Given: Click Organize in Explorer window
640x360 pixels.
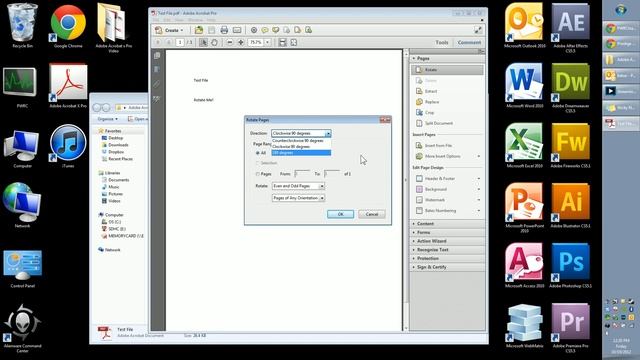Looking at the screenshot, I should [x=107, y=119].
